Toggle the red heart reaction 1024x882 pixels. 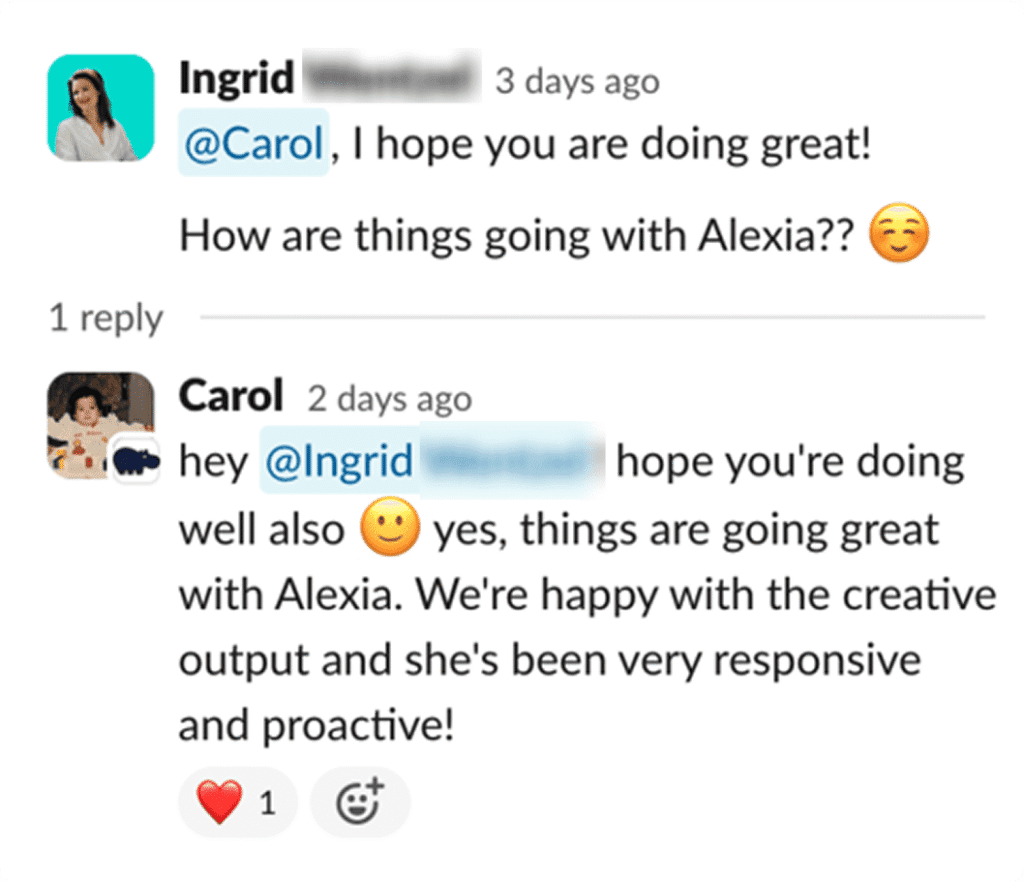(x=237, y=802)
